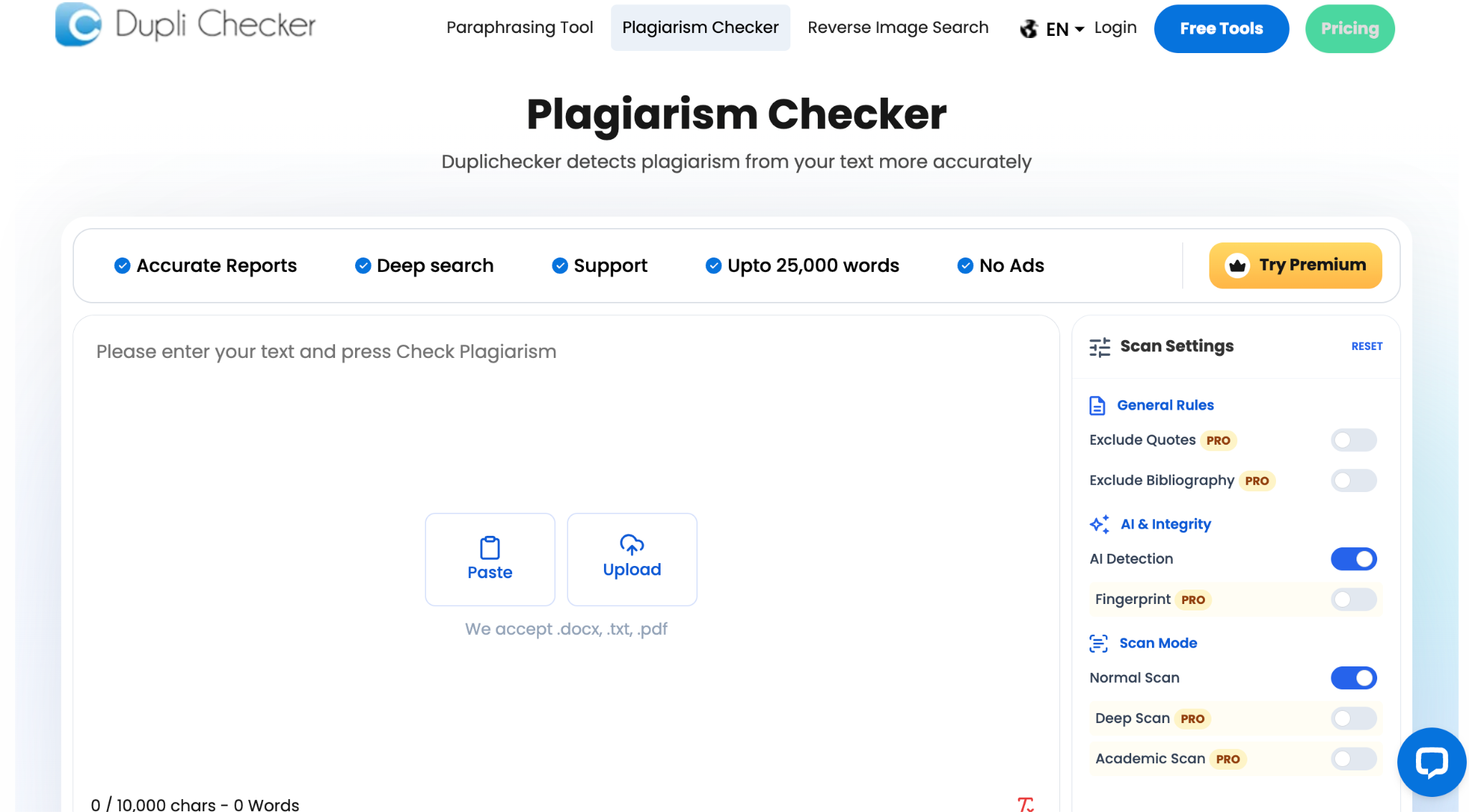Click the PRO badge beside Exclude Quotes
Screen dimensions: 1469x812
tap(1218, 440)
